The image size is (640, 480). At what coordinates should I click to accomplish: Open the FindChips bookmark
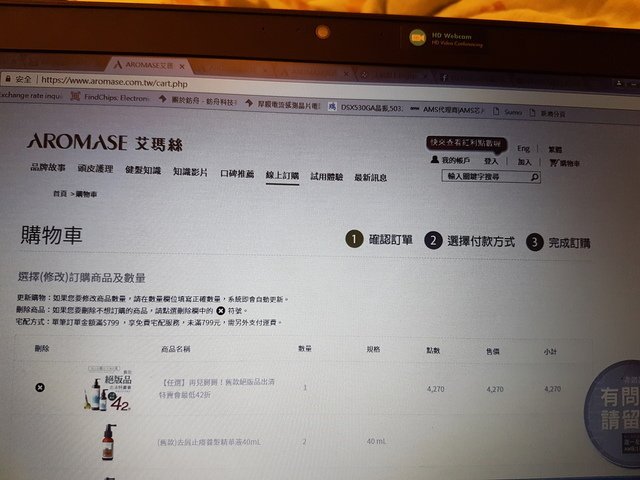[110, 98]
